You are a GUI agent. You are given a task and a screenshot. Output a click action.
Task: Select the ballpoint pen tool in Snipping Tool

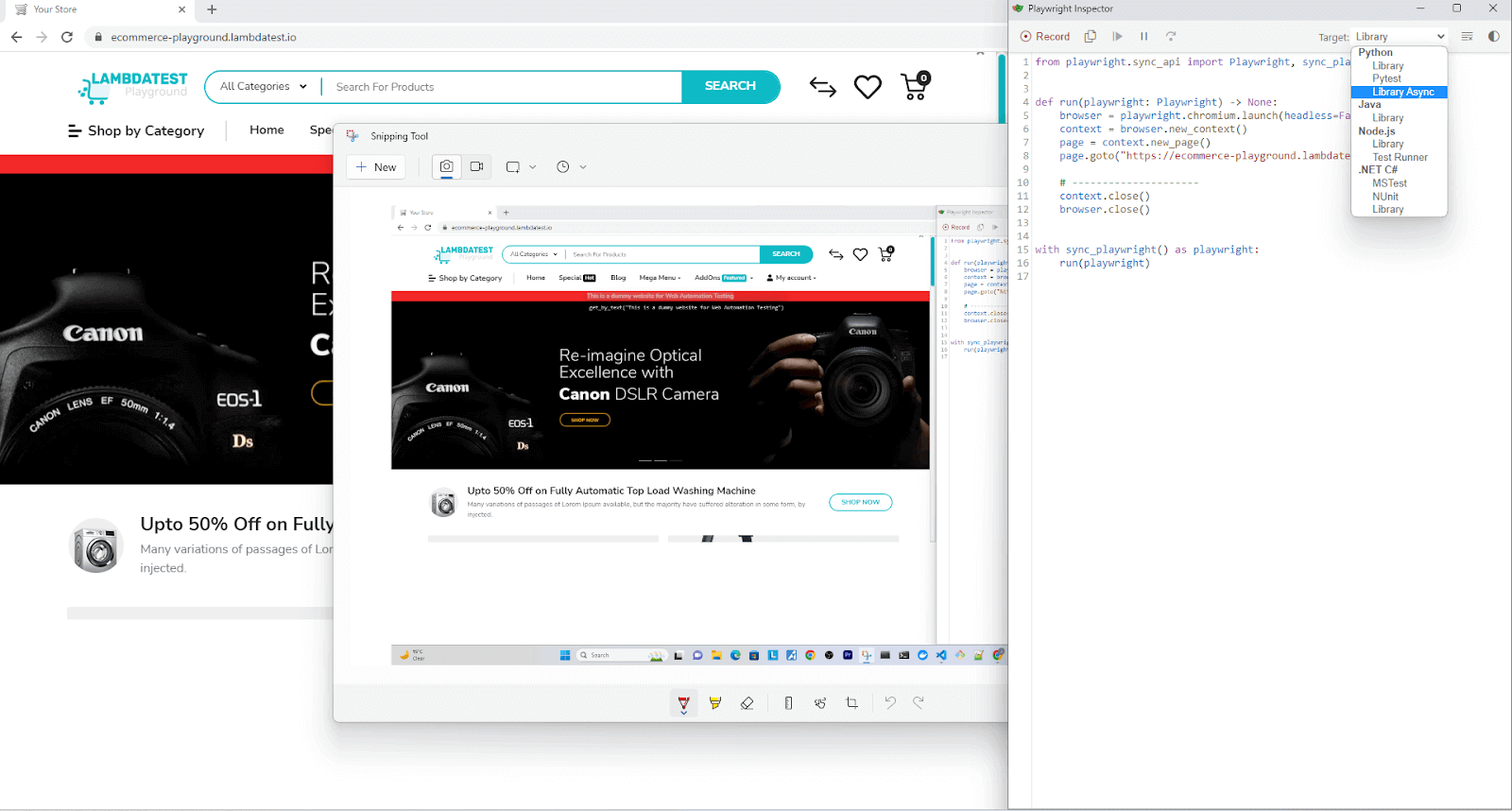[x=683, y=702]
